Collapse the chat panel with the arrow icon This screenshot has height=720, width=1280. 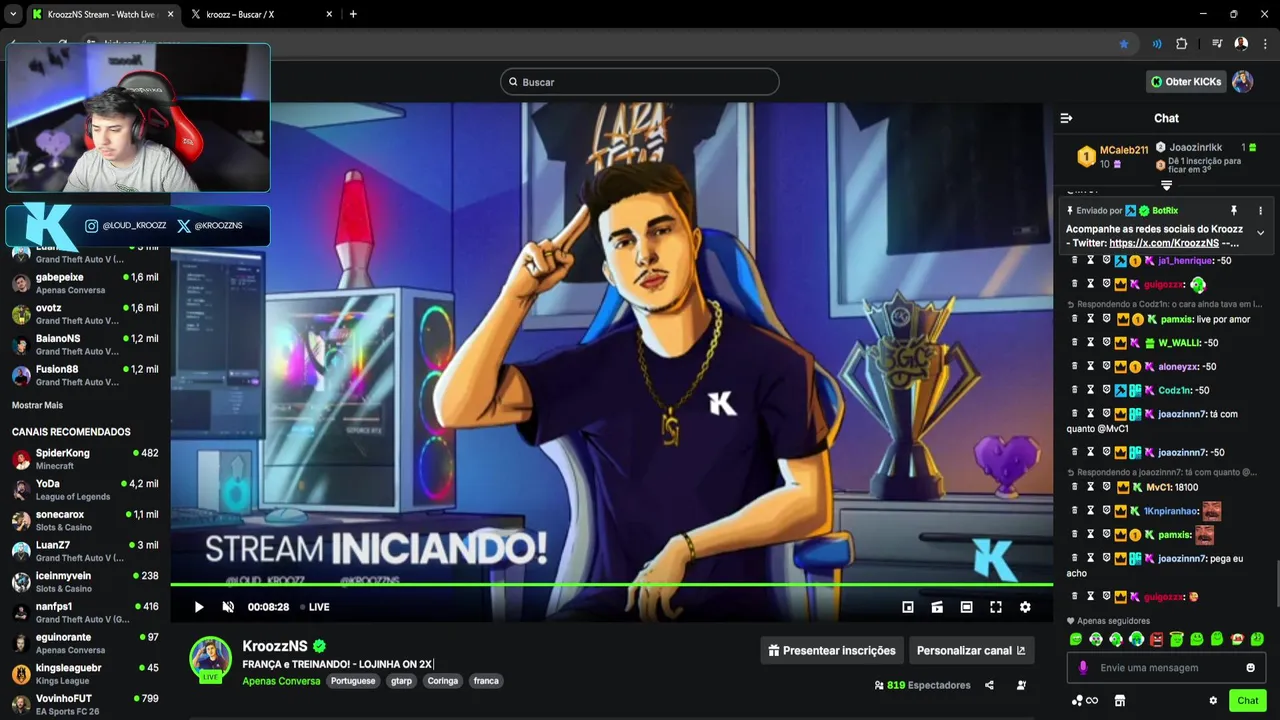1066,118
